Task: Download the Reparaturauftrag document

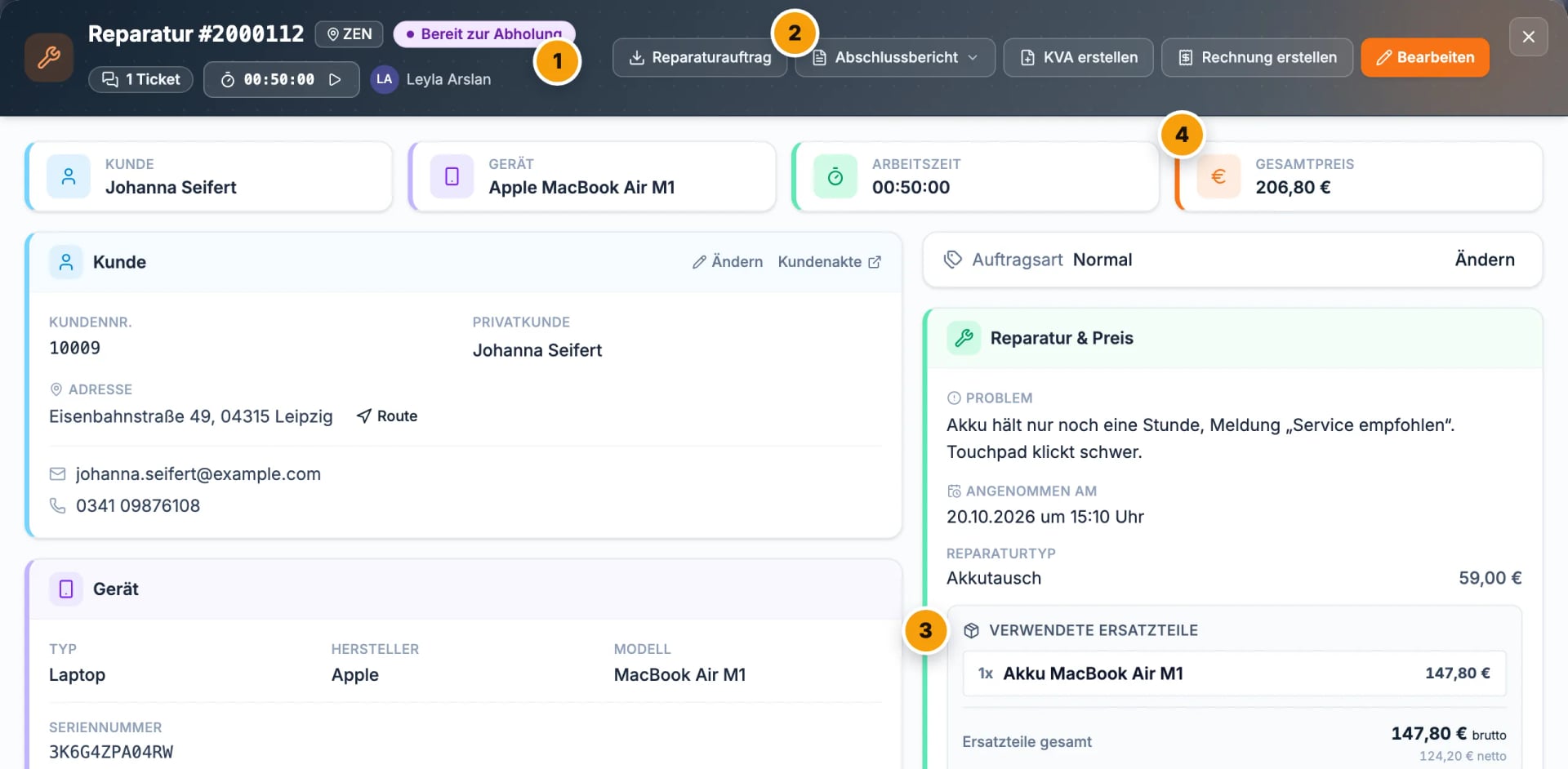Action: pos(700,57)
